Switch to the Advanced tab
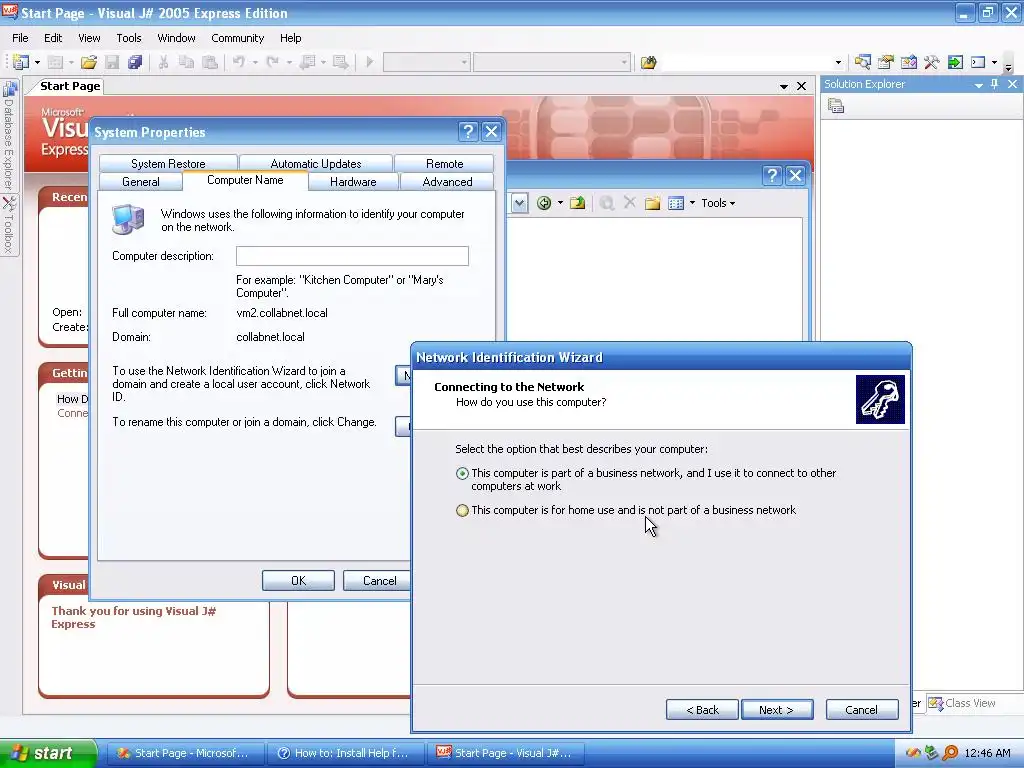Screen dimensions: 1024x768 447,182
